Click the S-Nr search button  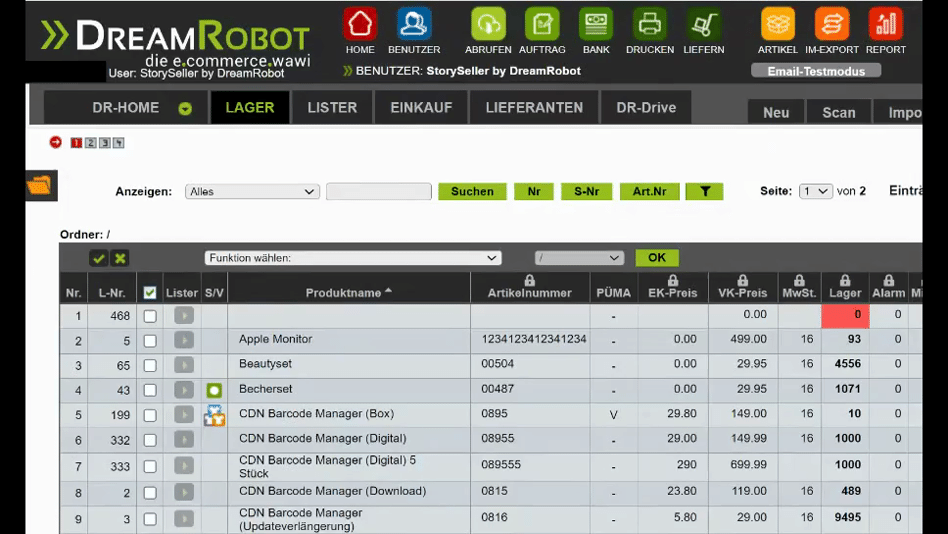coord(586,191)
